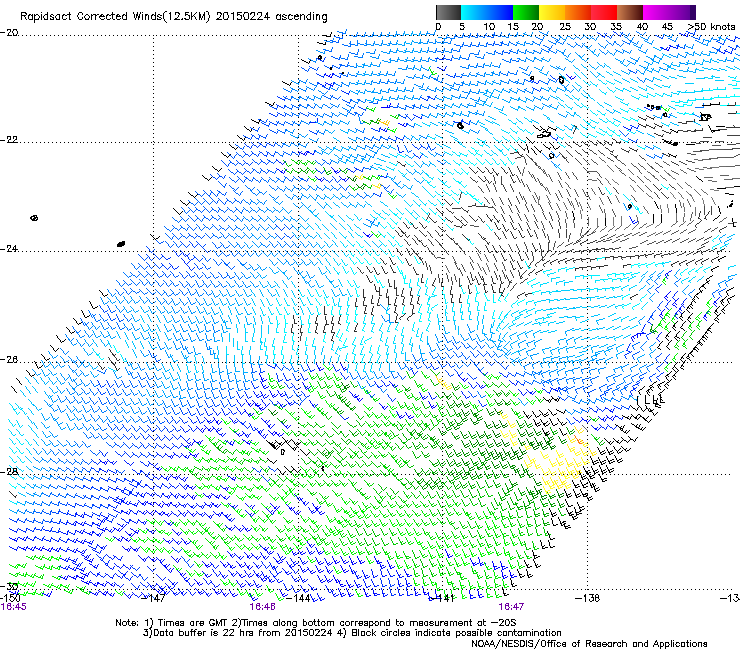Screen dimensions: 740x650
Task: Click the '45' label under the color bar
Action: 667,26
